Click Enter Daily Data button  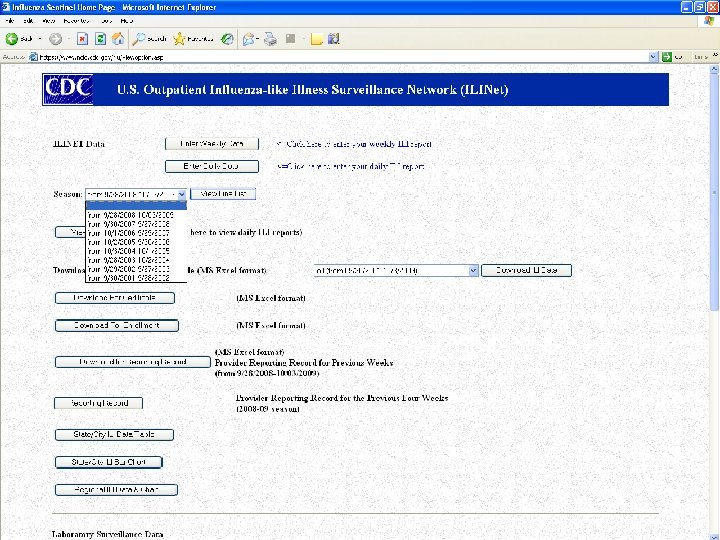coord(212,166)
